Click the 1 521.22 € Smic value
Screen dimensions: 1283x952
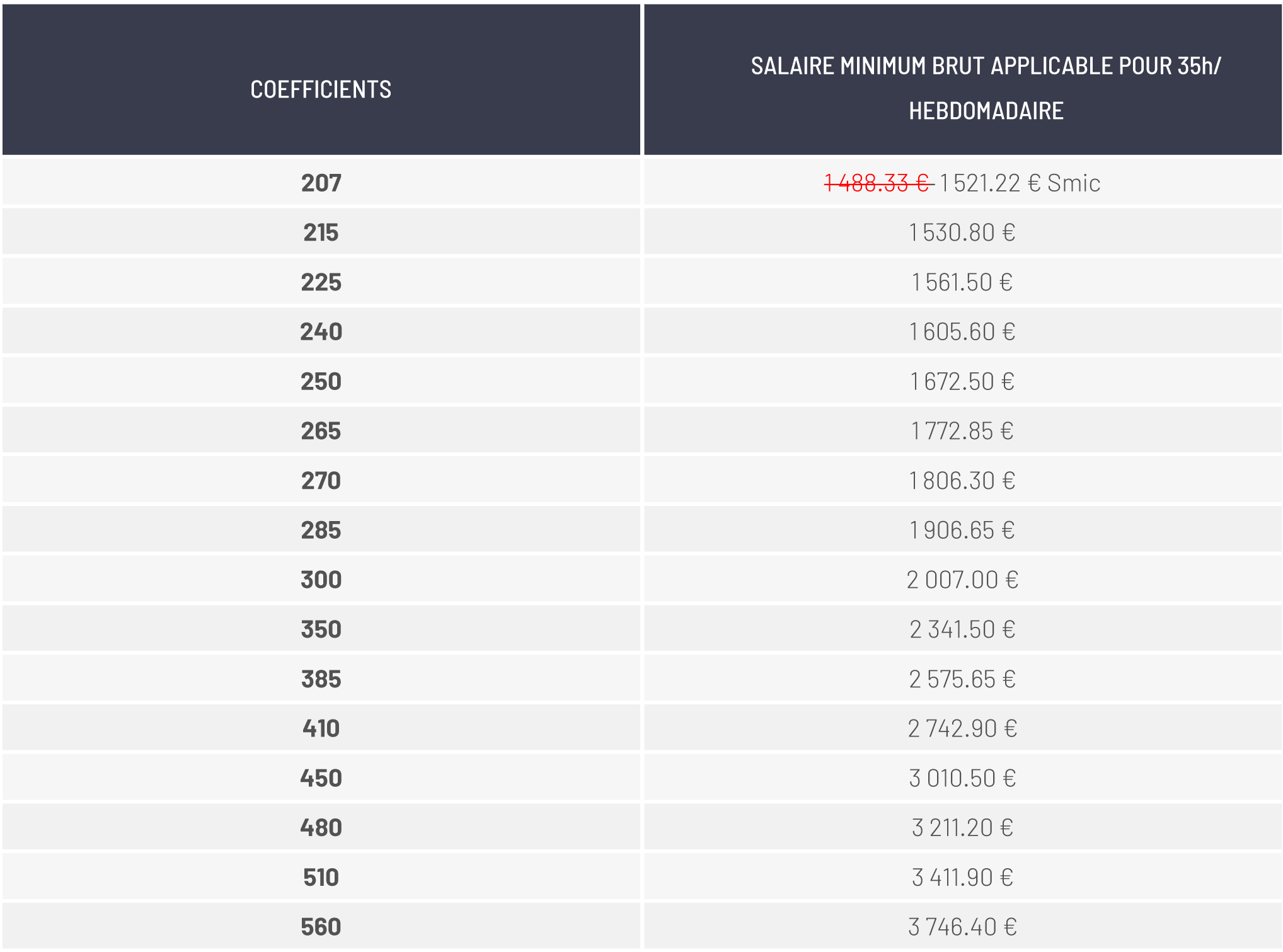click(1020, 183)
